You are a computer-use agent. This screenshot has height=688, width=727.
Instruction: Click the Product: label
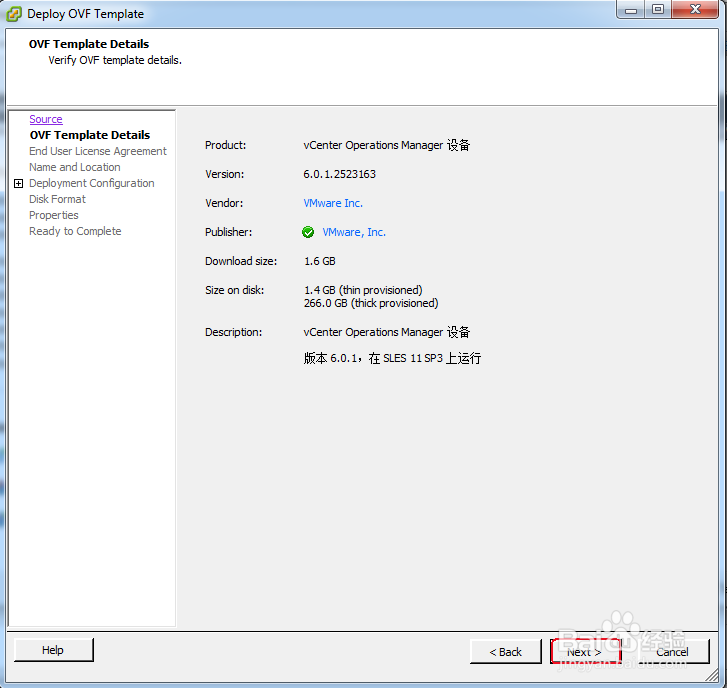(x=226, y=145)
